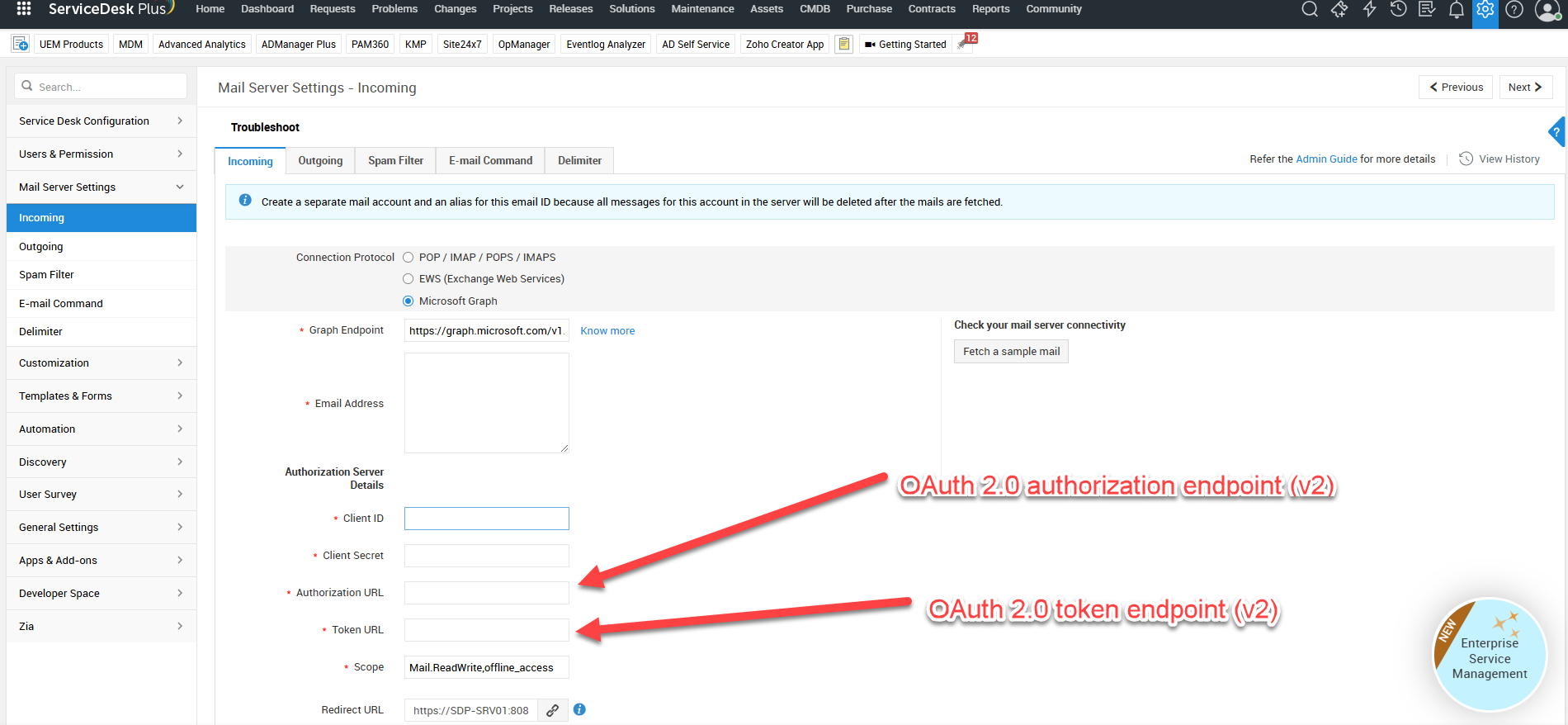Open the apps grid launcher icon

pos(24,9)
